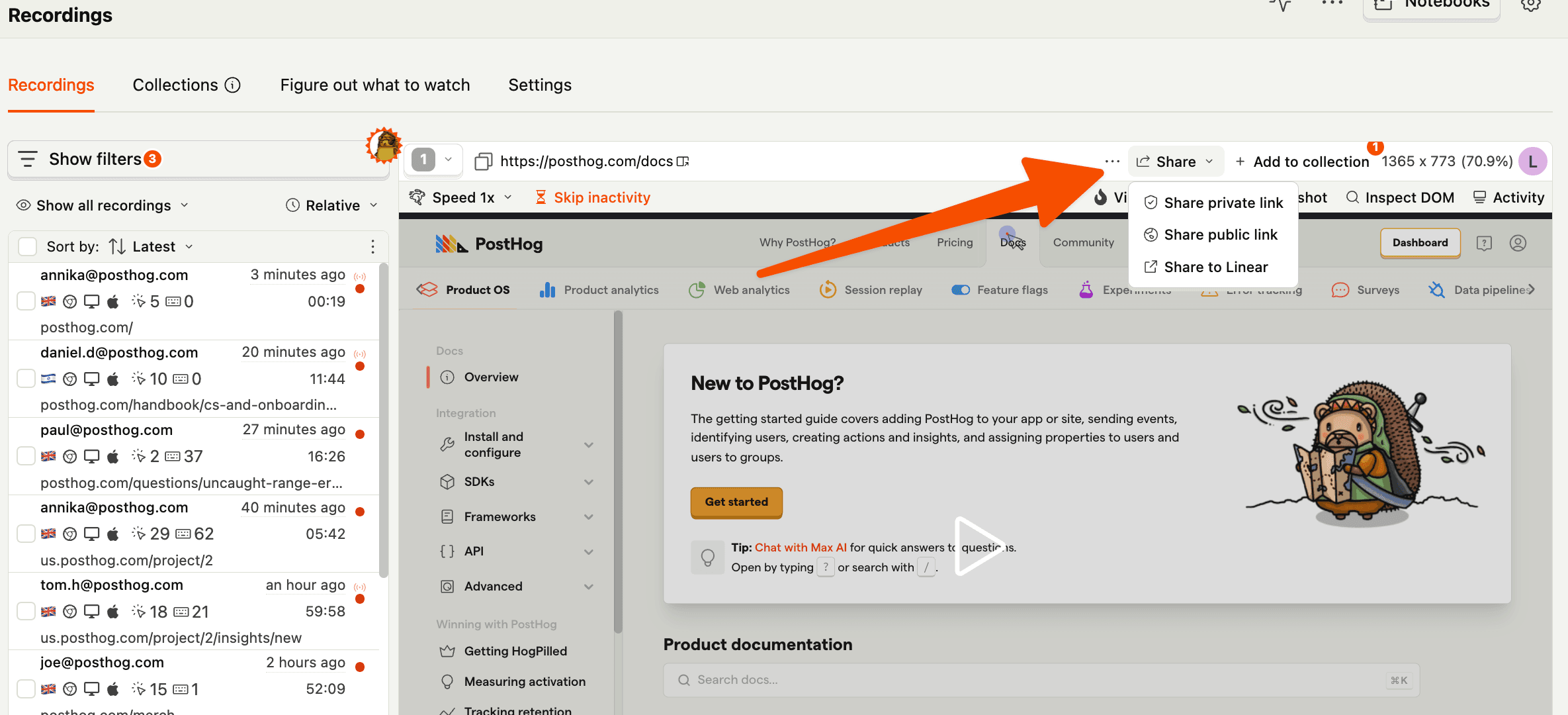Check the daniel.d@posthog.com recording checkbox
The width and height of the screenshot is (1568, 715).
point(26,379)
